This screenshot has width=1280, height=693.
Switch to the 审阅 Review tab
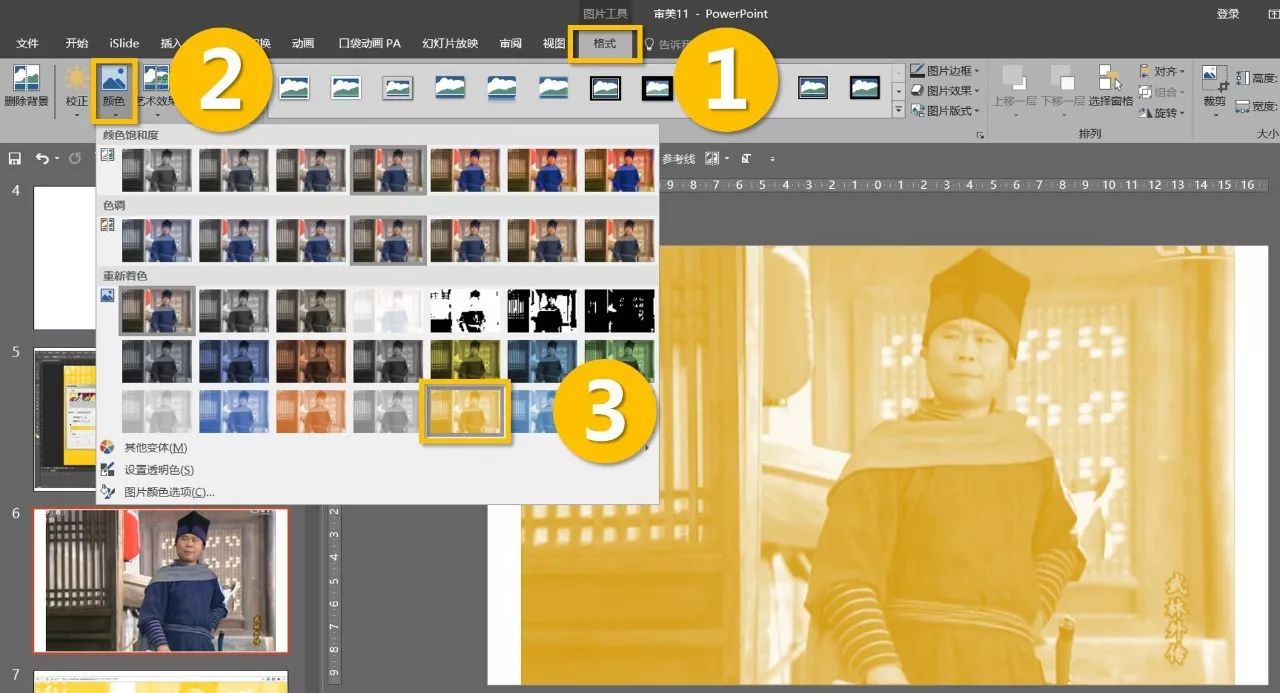pyautogui.click(x=511, y=44)
